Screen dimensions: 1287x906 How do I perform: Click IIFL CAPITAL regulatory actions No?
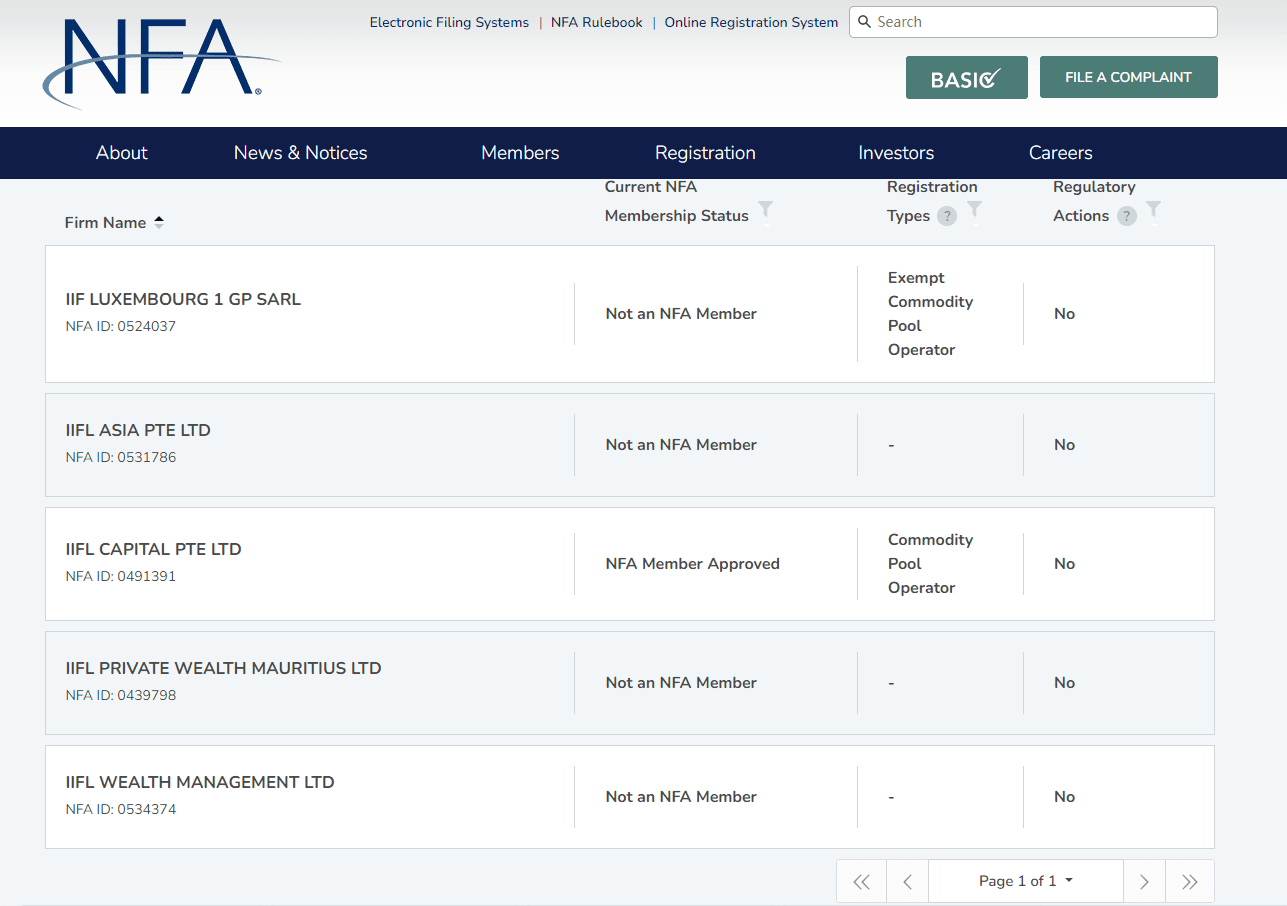pyautogui.click(x=1064, y=564)
